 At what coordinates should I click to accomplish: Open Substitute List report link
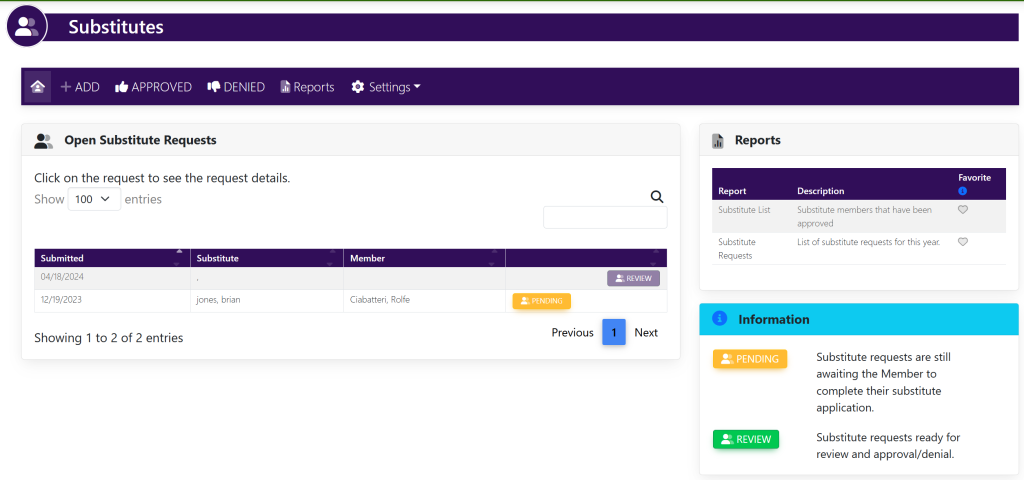click(x=744, y=210)
